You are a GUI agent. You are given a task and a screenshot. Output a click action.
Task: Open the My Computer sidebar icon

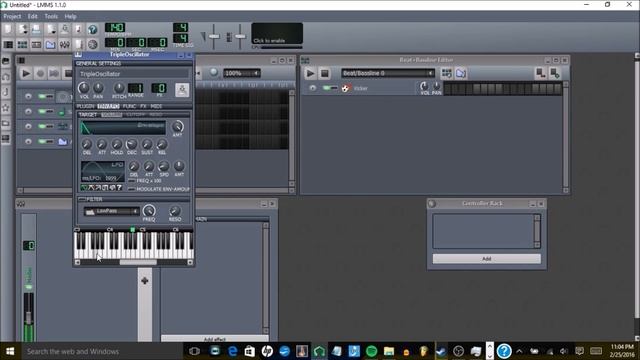(x=6, y=139)
